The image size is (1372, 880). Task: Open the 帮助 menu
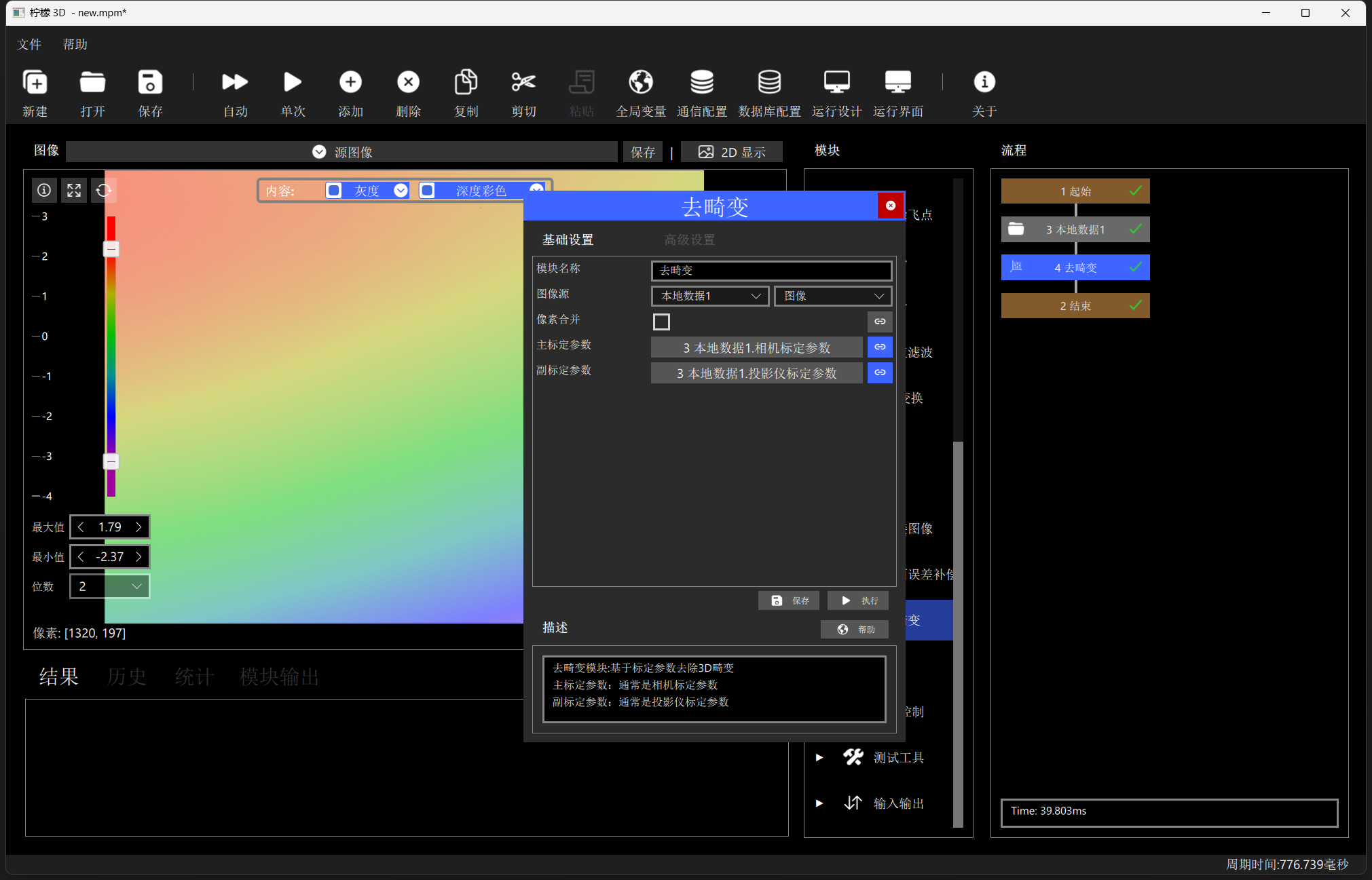click(x=75, y=44)
